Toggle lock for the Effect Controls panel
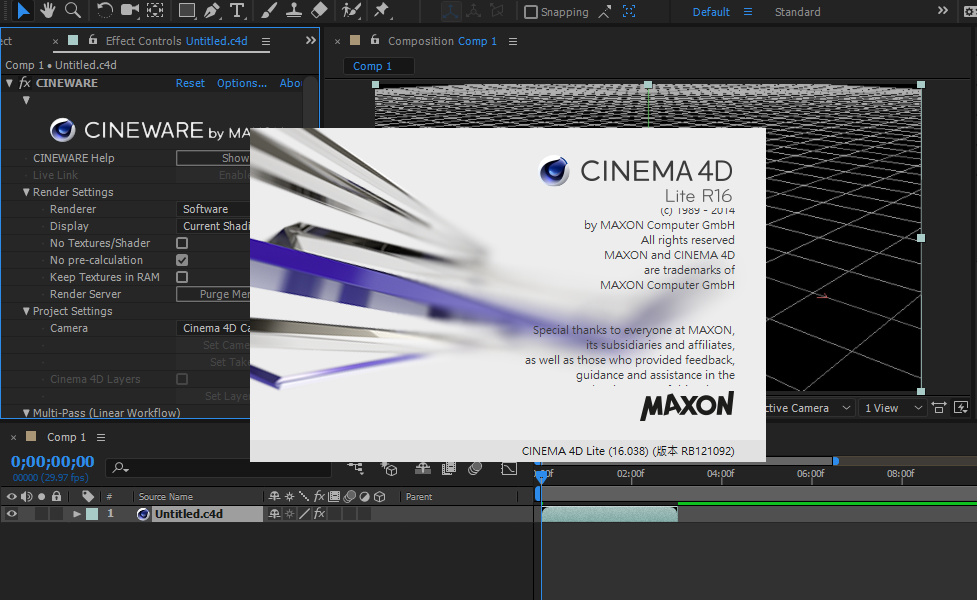The image size is (977, 600). [x=93, y=40]
